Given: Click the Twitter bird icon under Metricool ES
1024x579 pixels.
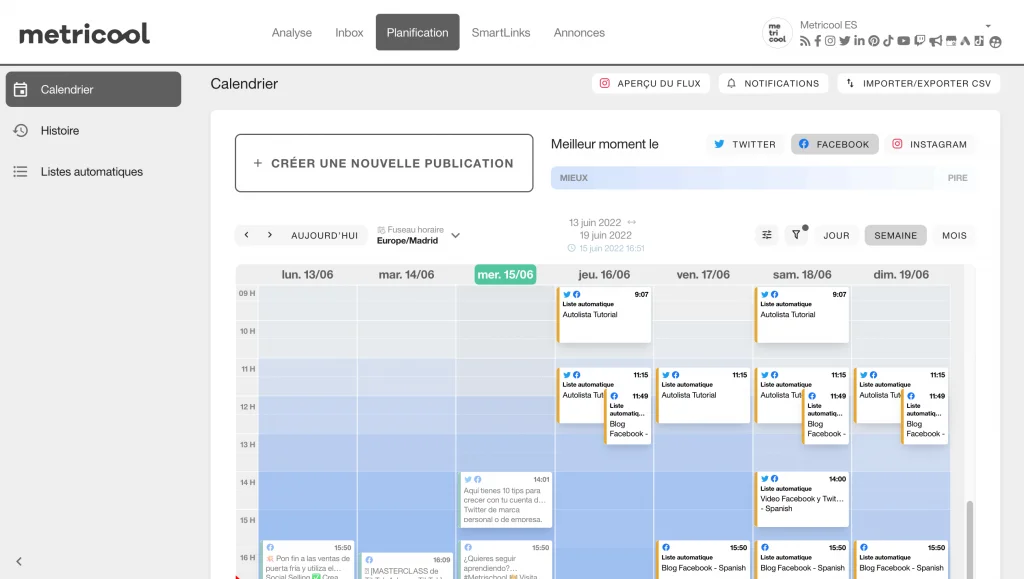Looking at the screenshot, I should coord(844,41).
